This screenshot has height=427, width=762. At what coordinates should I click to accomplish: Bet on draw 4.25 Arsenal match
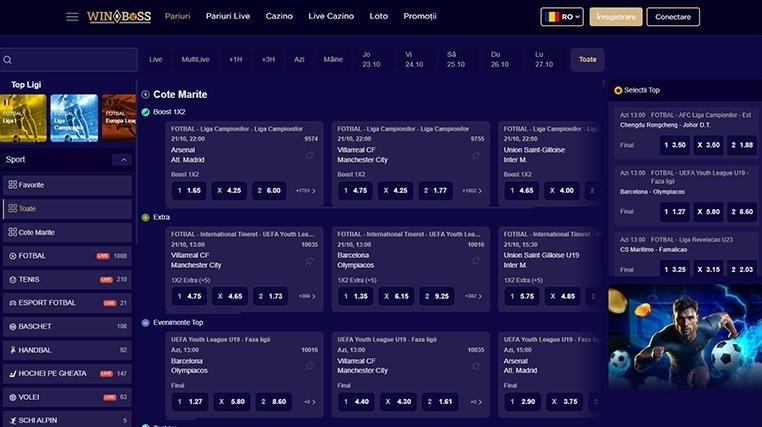(x=229, y=191)
